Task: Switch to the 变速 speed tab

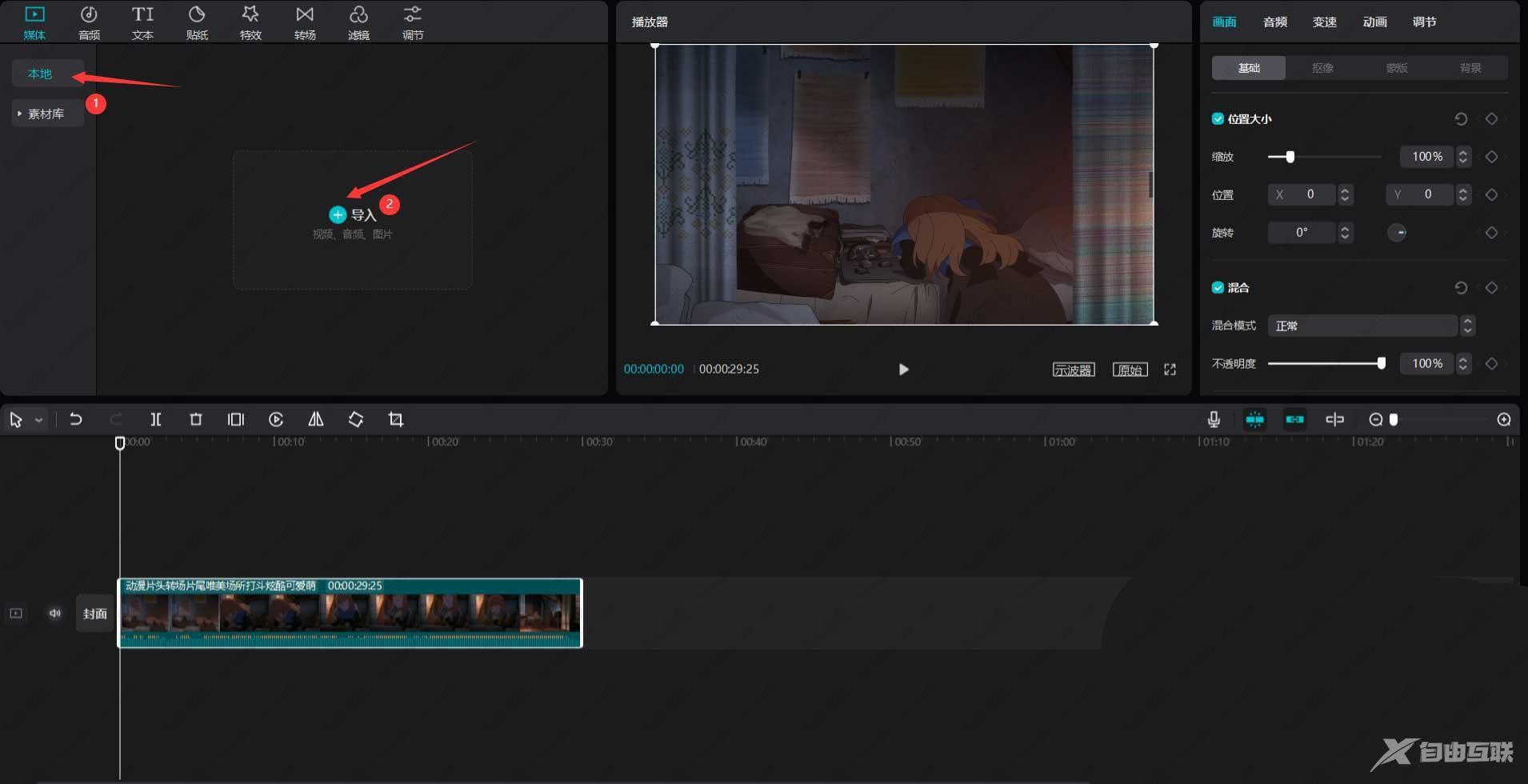Action: [x=1324, y=22]
